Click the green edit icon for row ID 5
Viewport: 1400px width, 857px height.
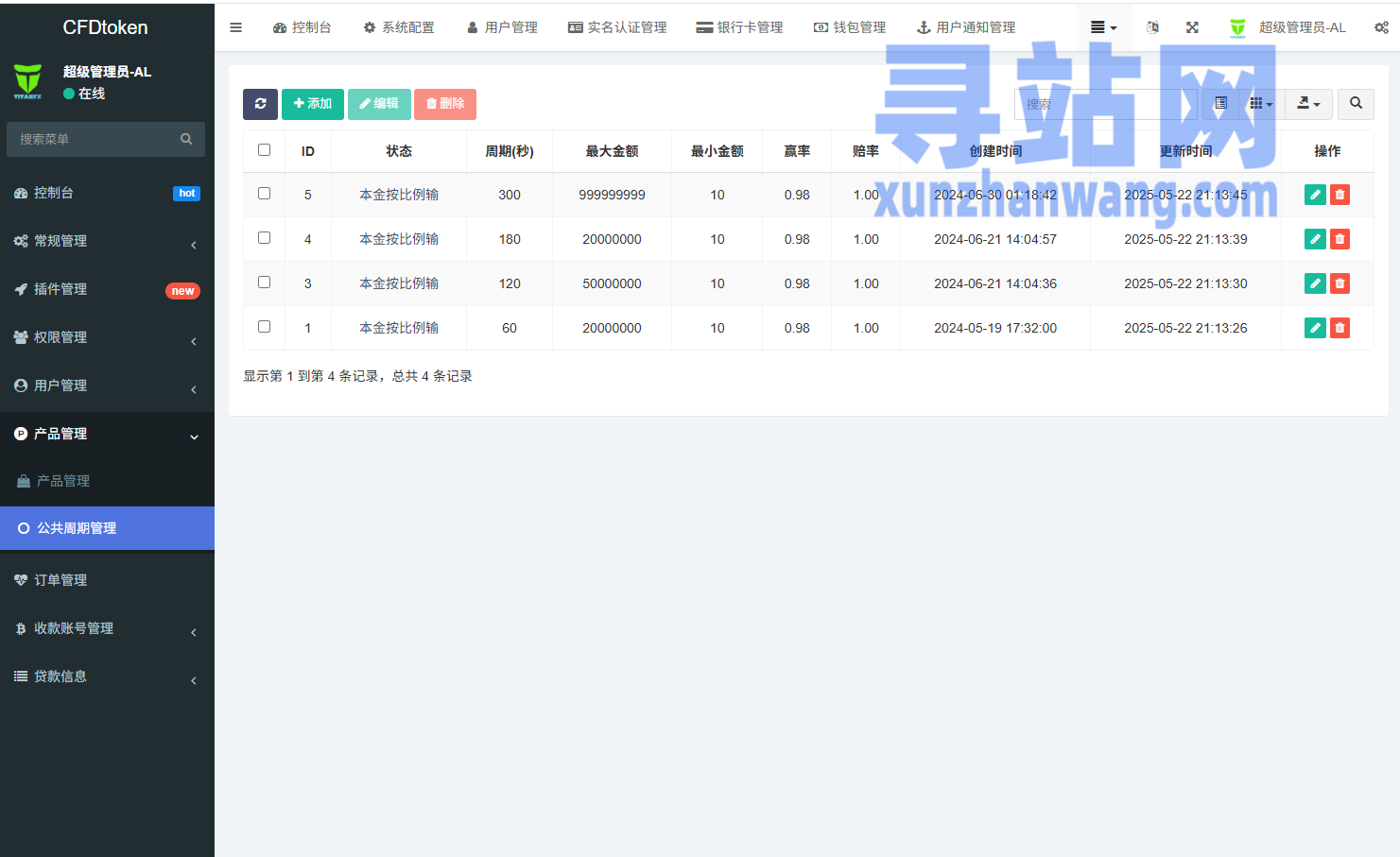click(1314, 195)
